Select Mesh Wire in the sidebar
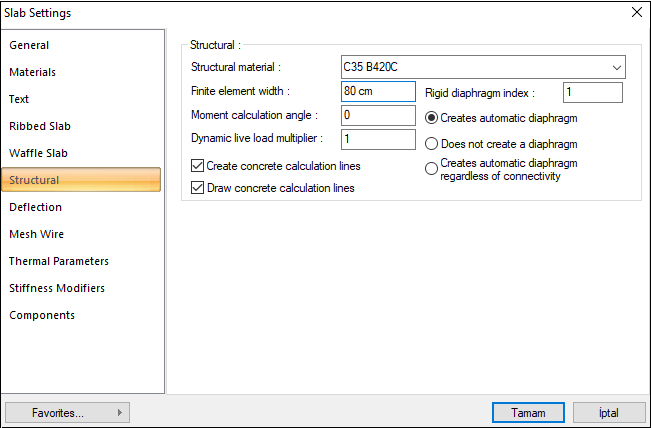This screenshot has width=651, height=428. (36, 234)
